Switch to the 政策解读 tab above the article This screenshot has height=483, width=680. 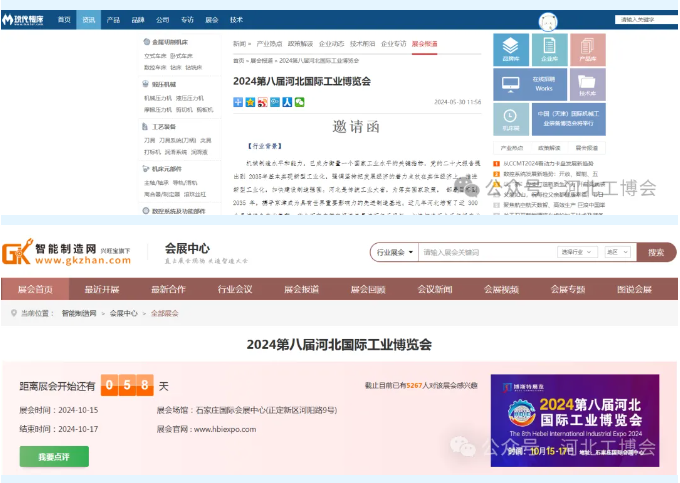[x=300, y=44]
